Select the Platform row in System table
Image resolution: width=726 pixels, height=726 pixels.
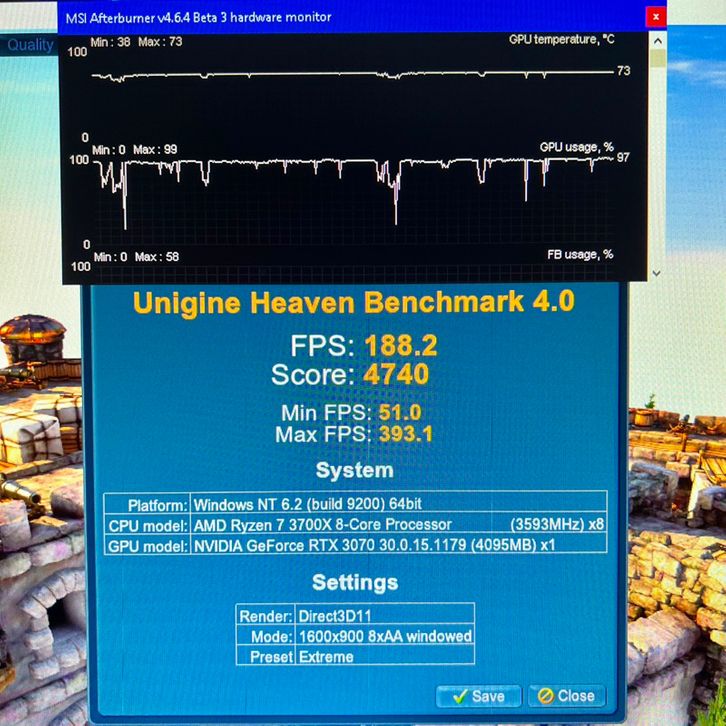coord(355,504)
